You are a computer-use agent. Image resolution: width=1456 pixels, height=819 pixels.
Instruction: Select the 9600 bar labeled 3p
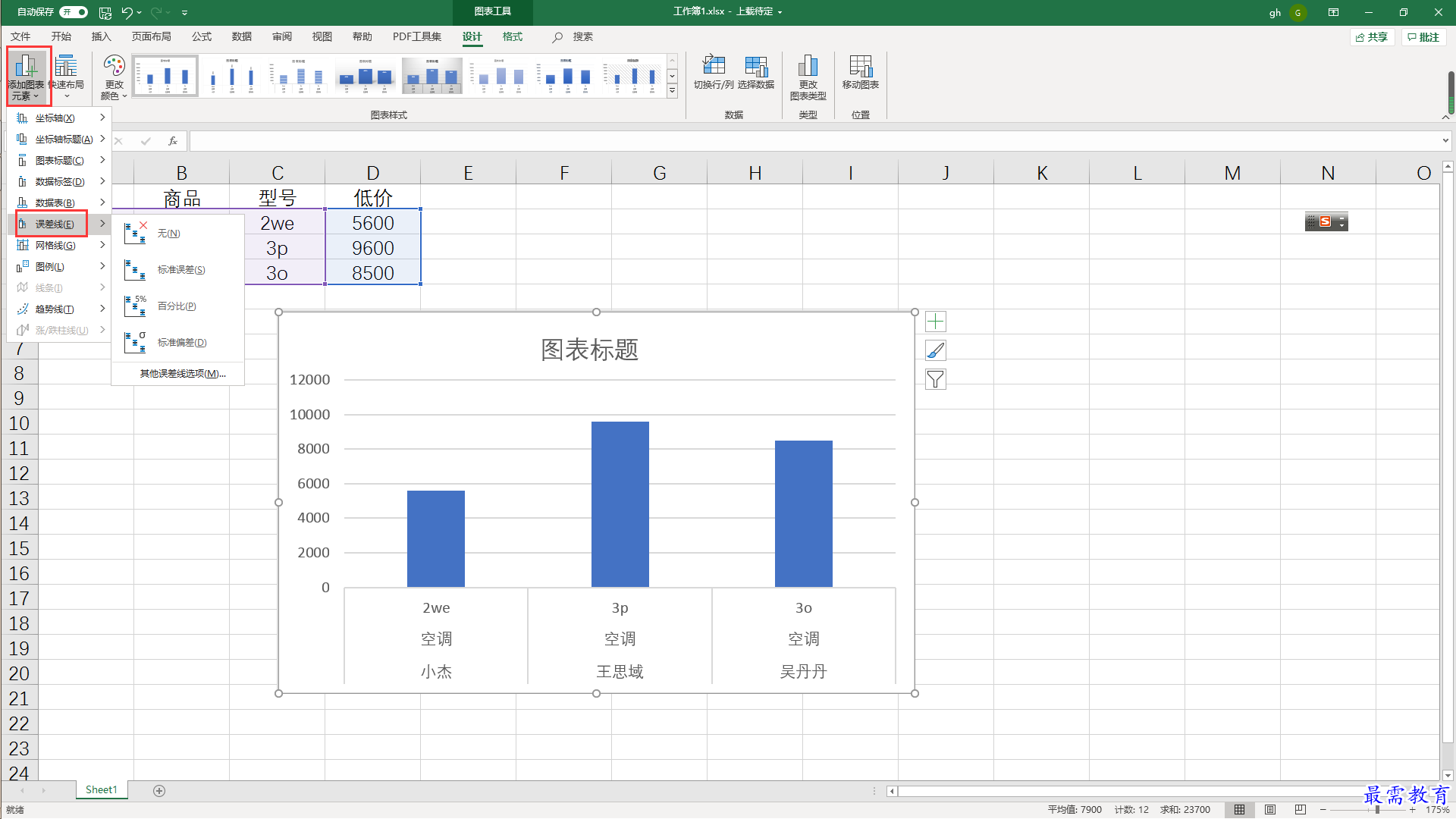pos(620,504)
